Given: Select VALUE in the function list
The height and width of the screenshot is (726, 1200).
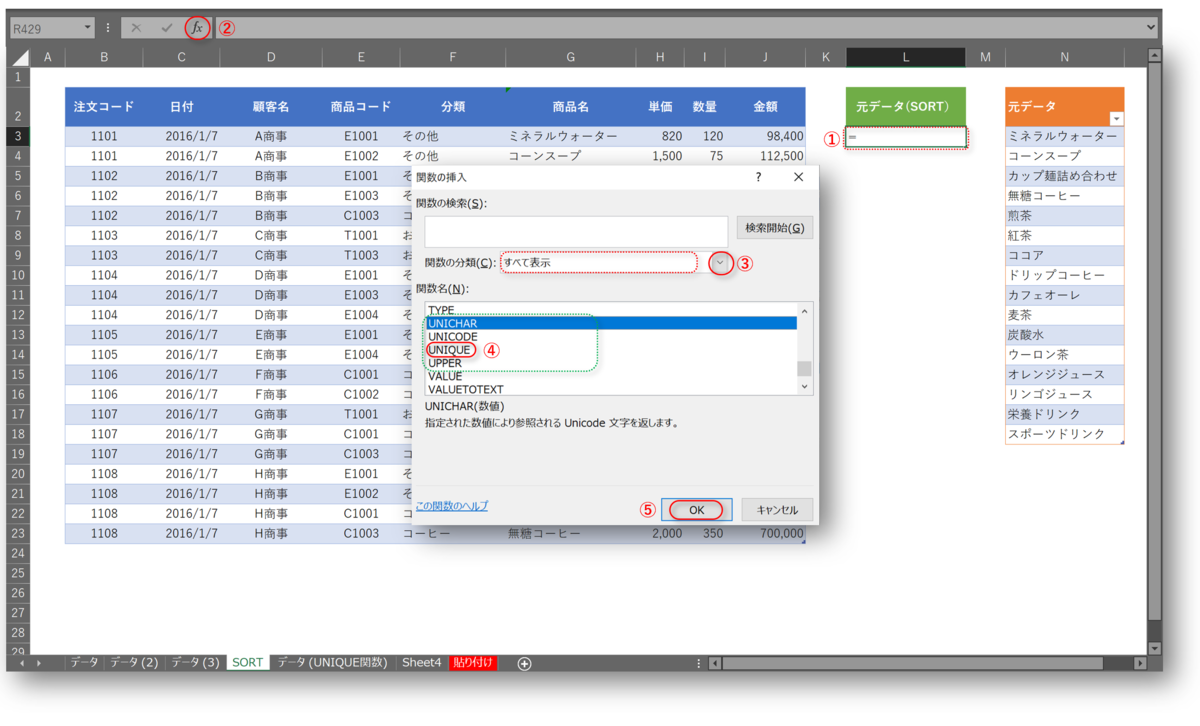Looking at the screenshot, I should point(445,376).
